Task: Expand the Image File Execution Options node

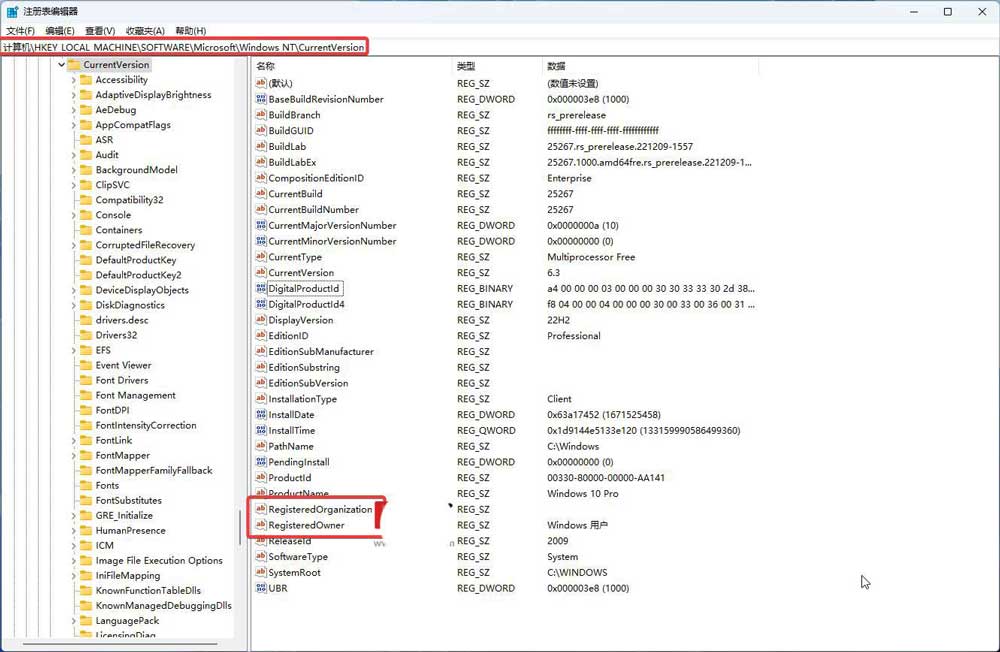Action: [73, 561]
